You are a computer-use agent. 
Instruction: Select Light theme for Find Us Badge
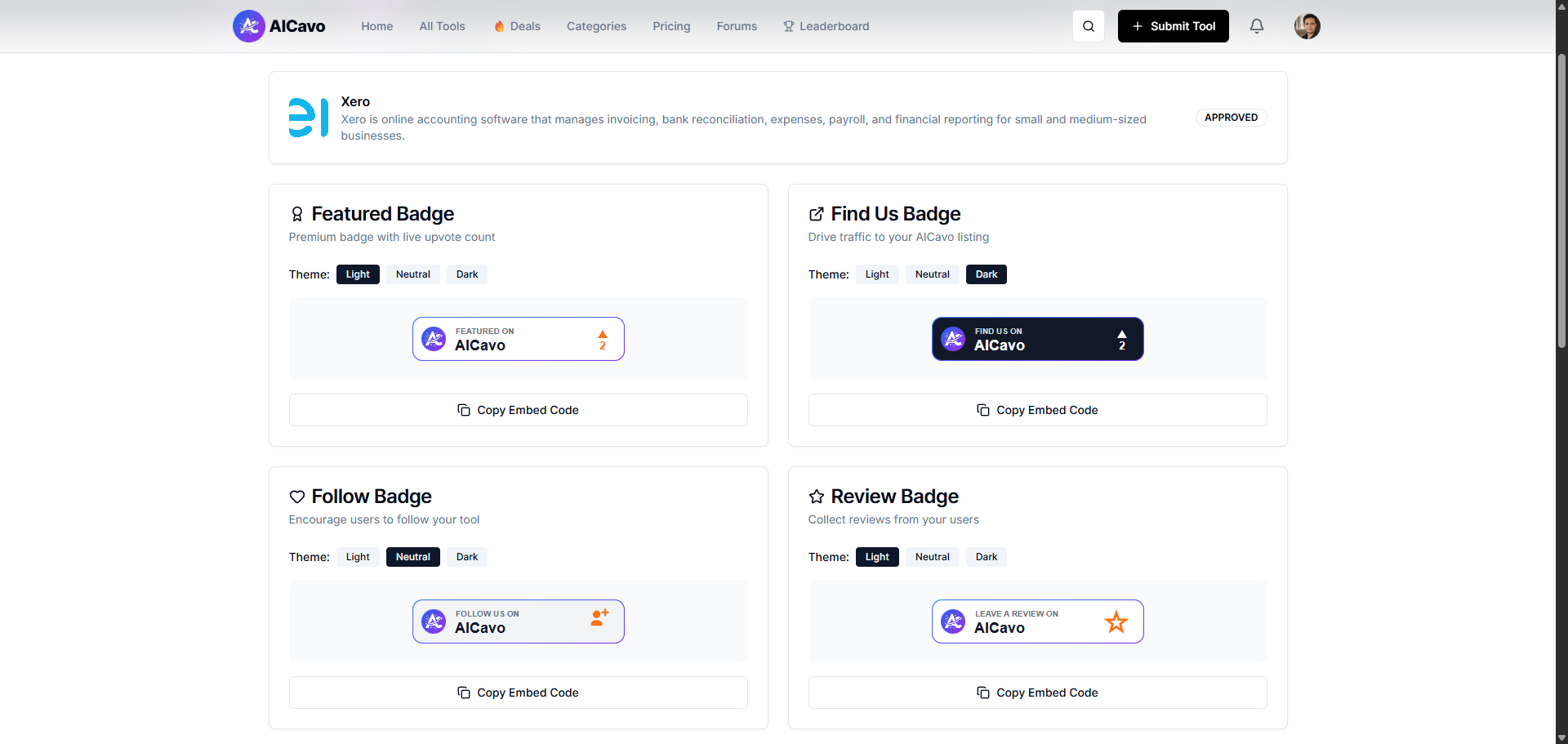tap(877, 274)
